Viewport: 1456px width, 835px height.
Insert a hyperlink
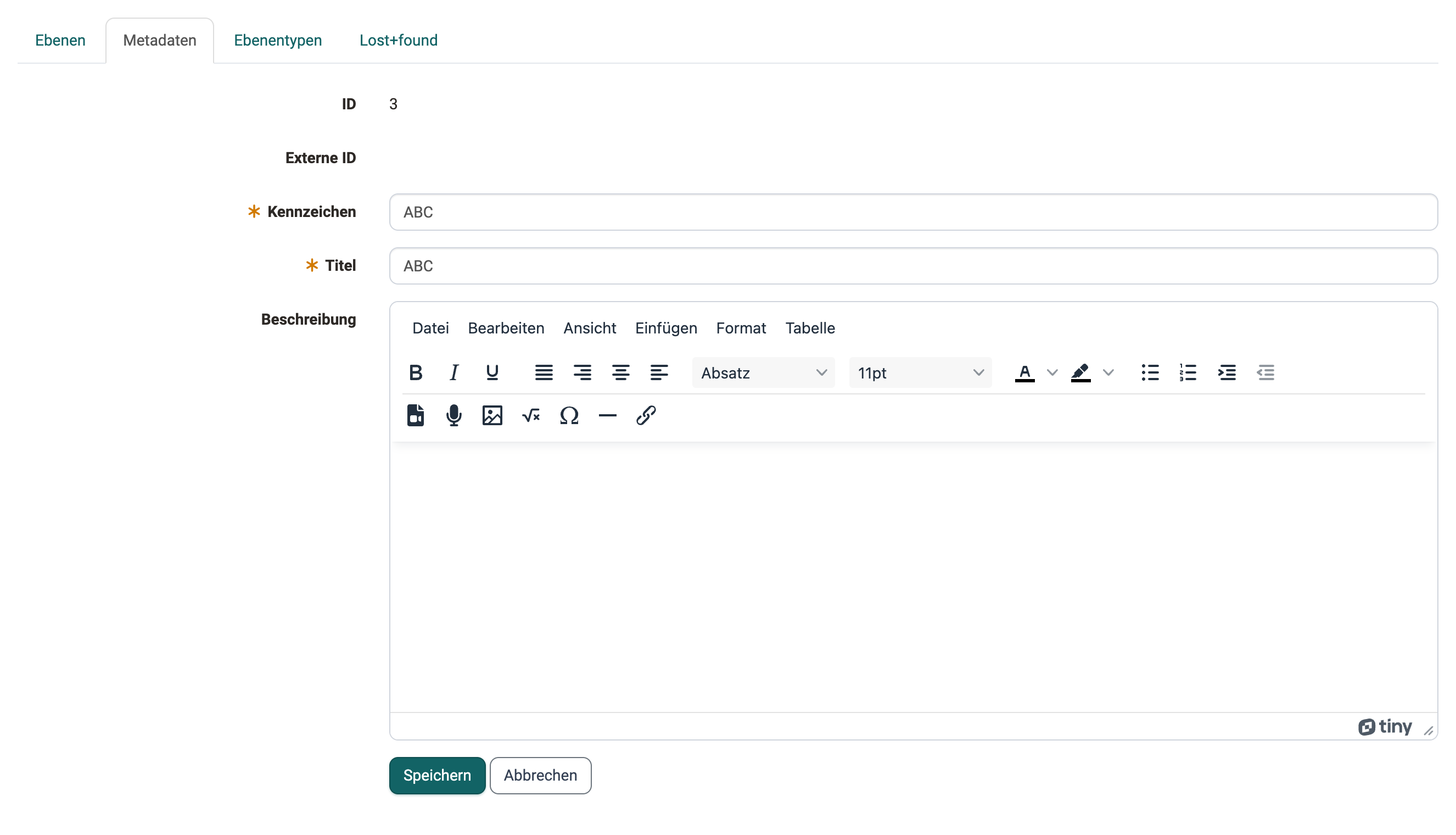(x=646, y=415)
